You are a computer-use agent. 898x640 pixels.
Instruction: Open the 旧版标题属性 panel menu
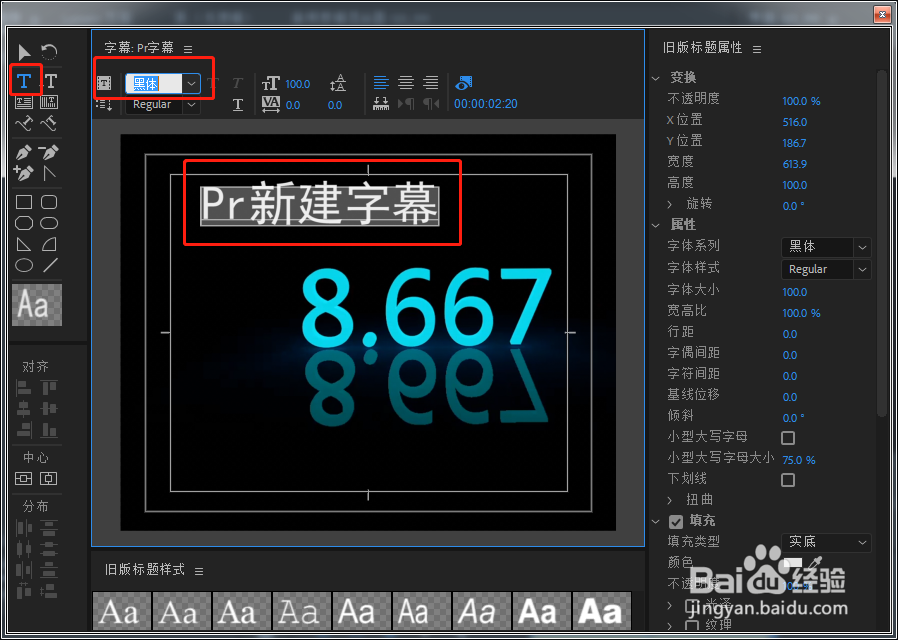point(757,46)
